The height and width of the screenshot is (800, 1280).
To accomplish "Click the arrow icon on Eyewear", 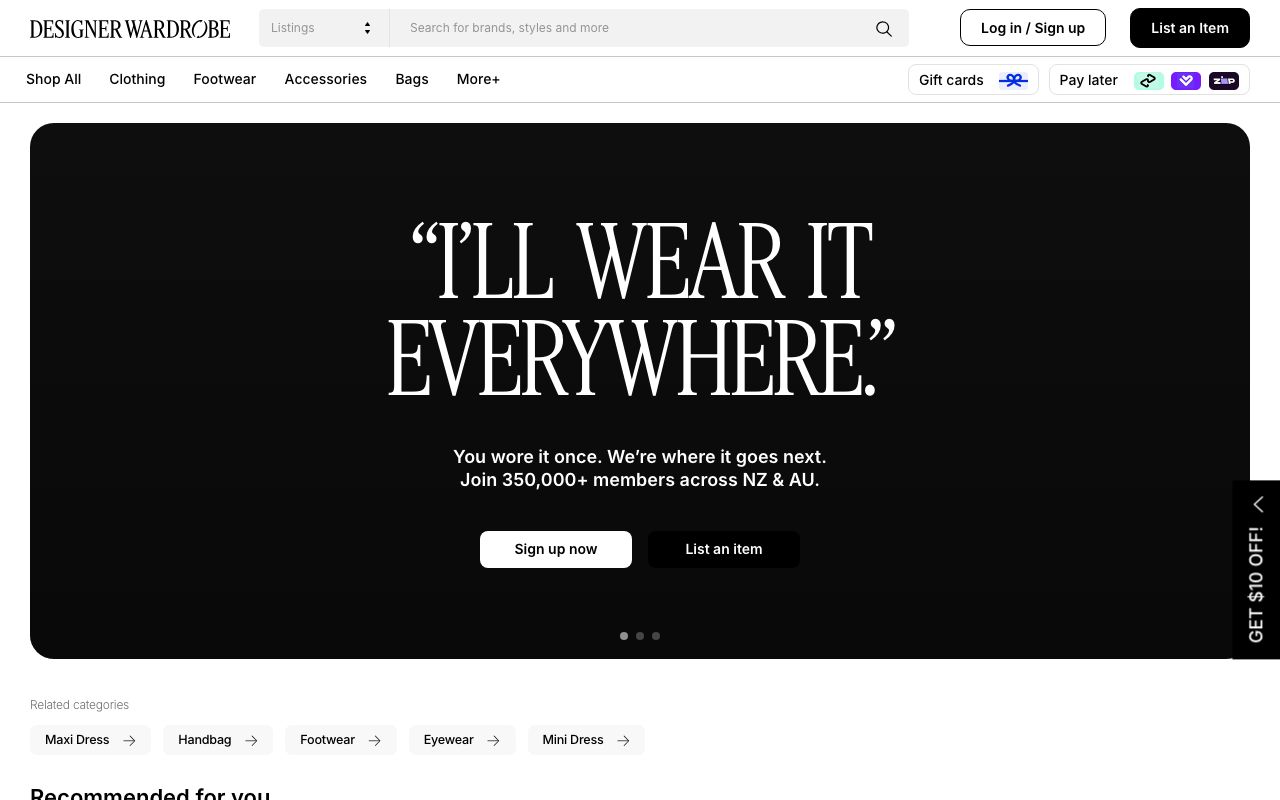I will click(493, 741).
